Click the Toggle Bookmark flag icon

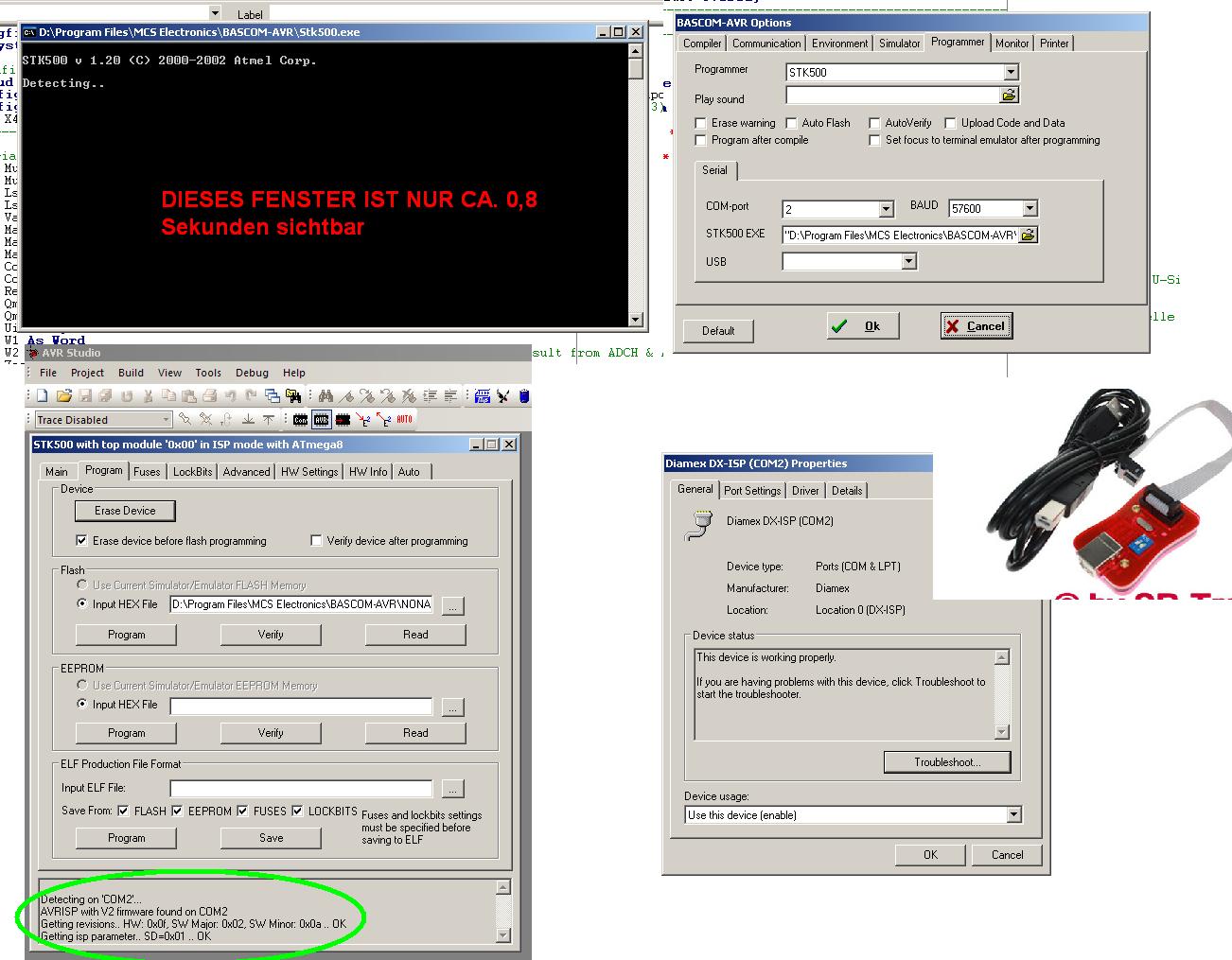pyautogui.click(x=346, y=395)
